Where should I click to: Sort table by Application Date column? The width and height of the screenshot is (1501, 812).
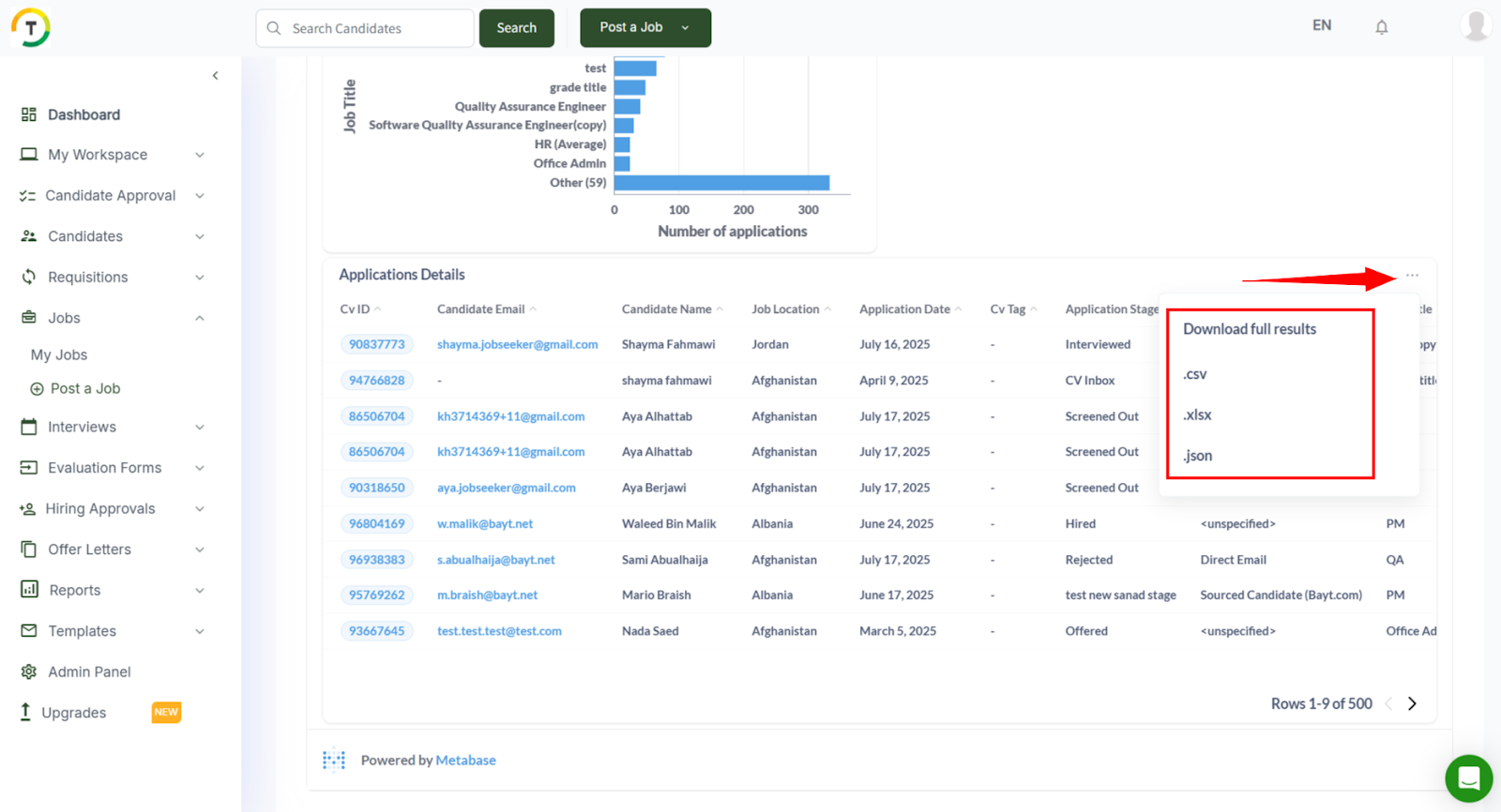904,309
